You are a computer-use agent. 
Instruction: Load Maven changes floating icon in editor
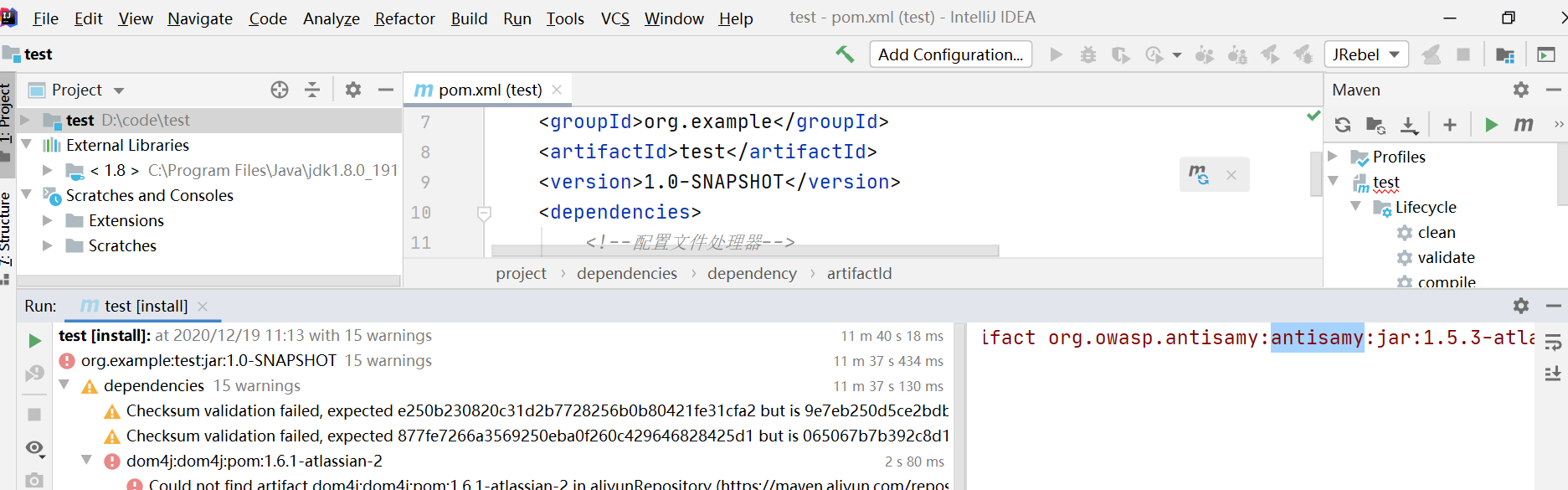tap(1199, 174)
